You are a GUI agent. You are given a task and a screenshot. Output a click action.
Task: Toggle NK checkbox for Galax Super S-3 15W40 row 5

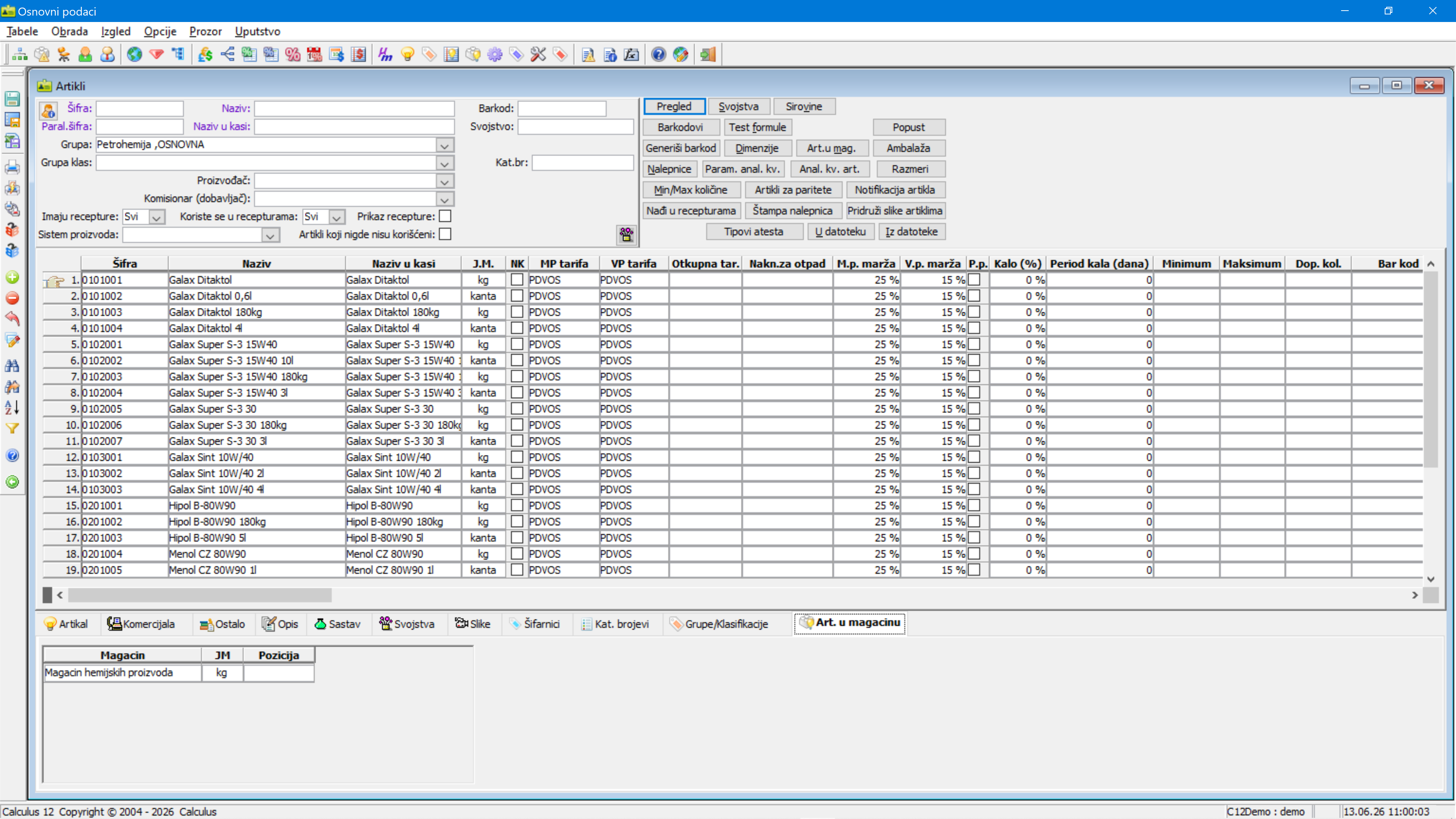tap(516, 344)
